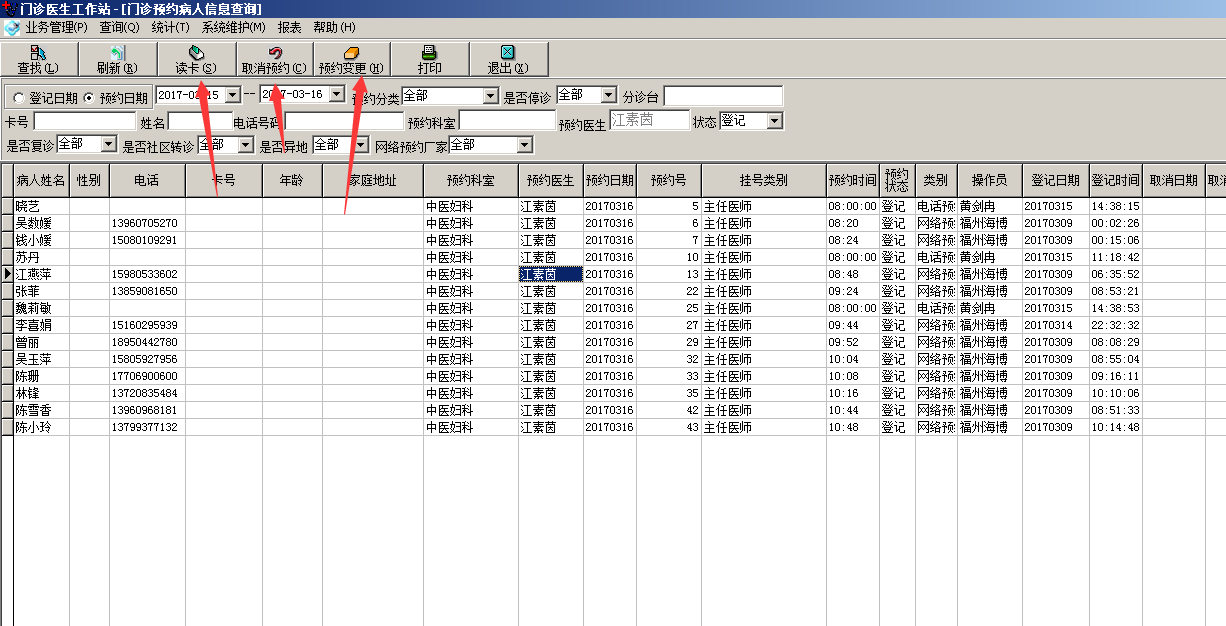Click the 预约科室 column header
This screenshot has width=1226, height=626.
click(x=470, y=180)
